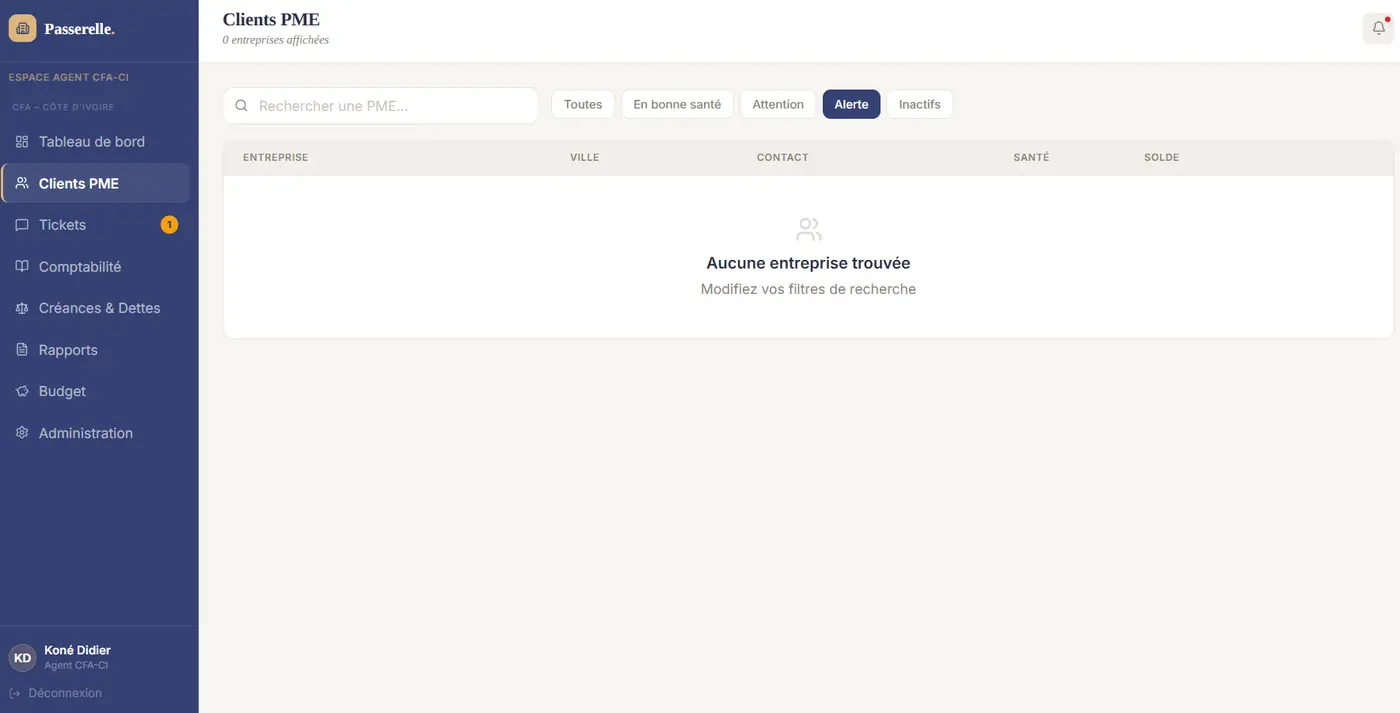Open the notifications bell

1379,28
